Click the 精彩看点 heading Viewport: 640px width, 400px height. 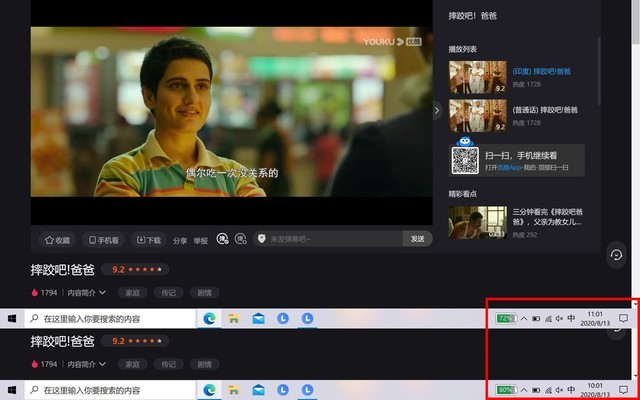pos(462,194)
